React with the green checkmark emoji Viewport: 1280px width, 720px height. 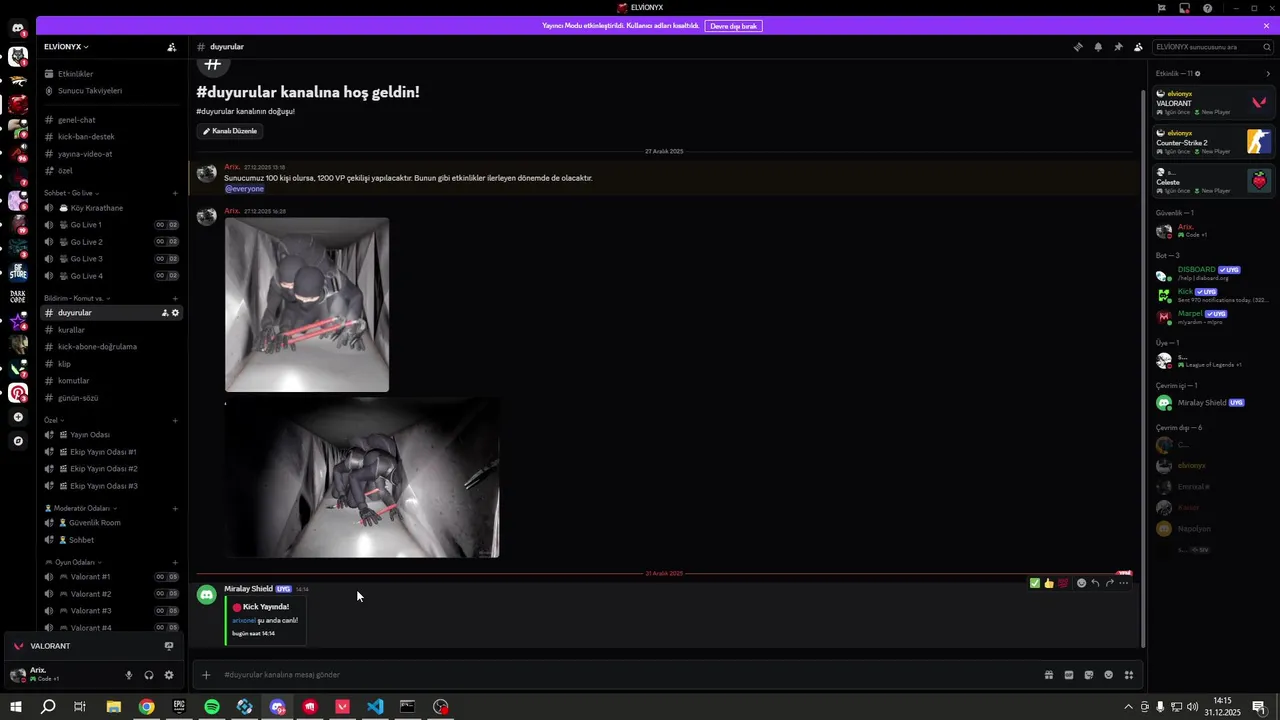point(1034,583)
